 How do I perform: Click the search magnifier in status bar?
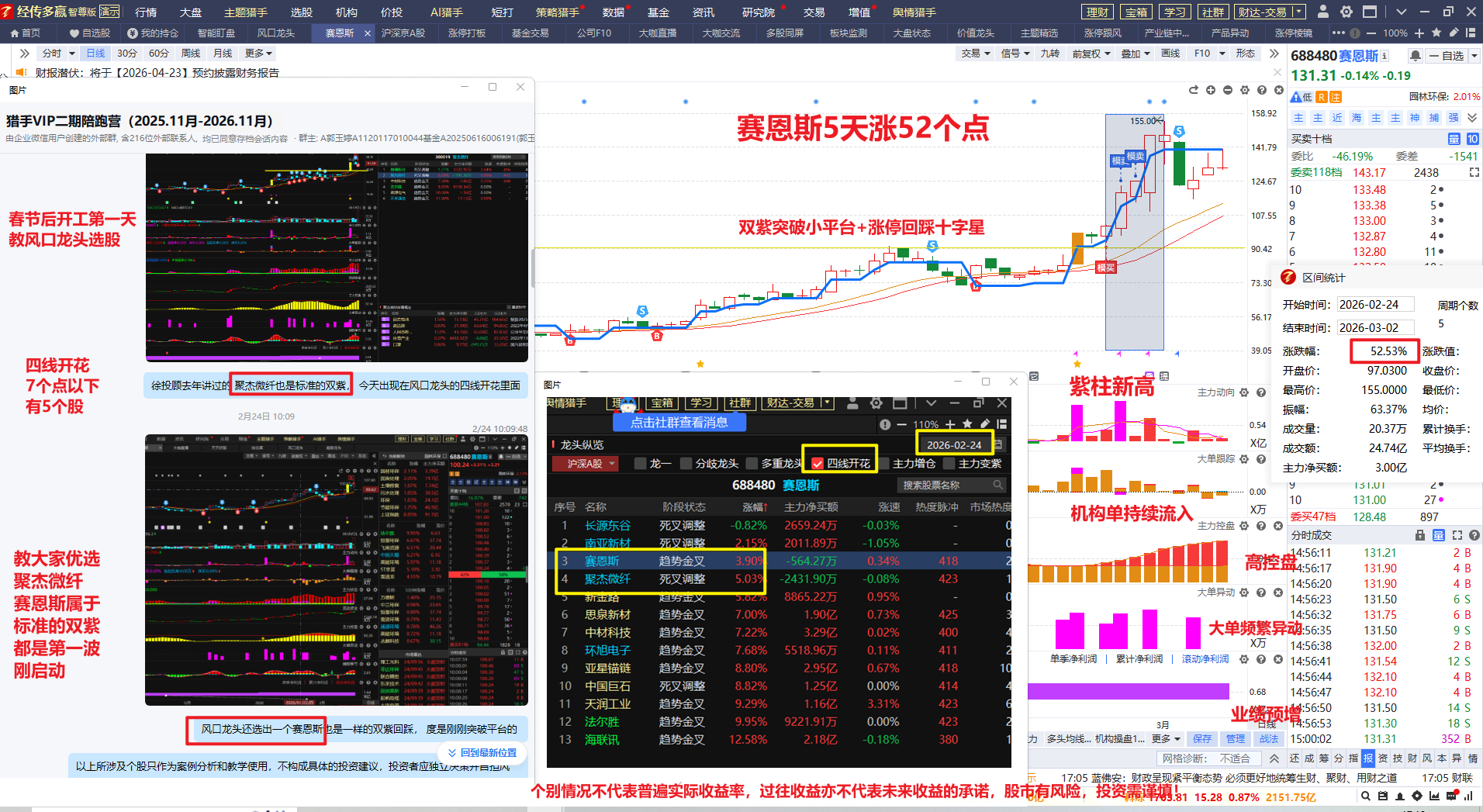click(1365, 796)
